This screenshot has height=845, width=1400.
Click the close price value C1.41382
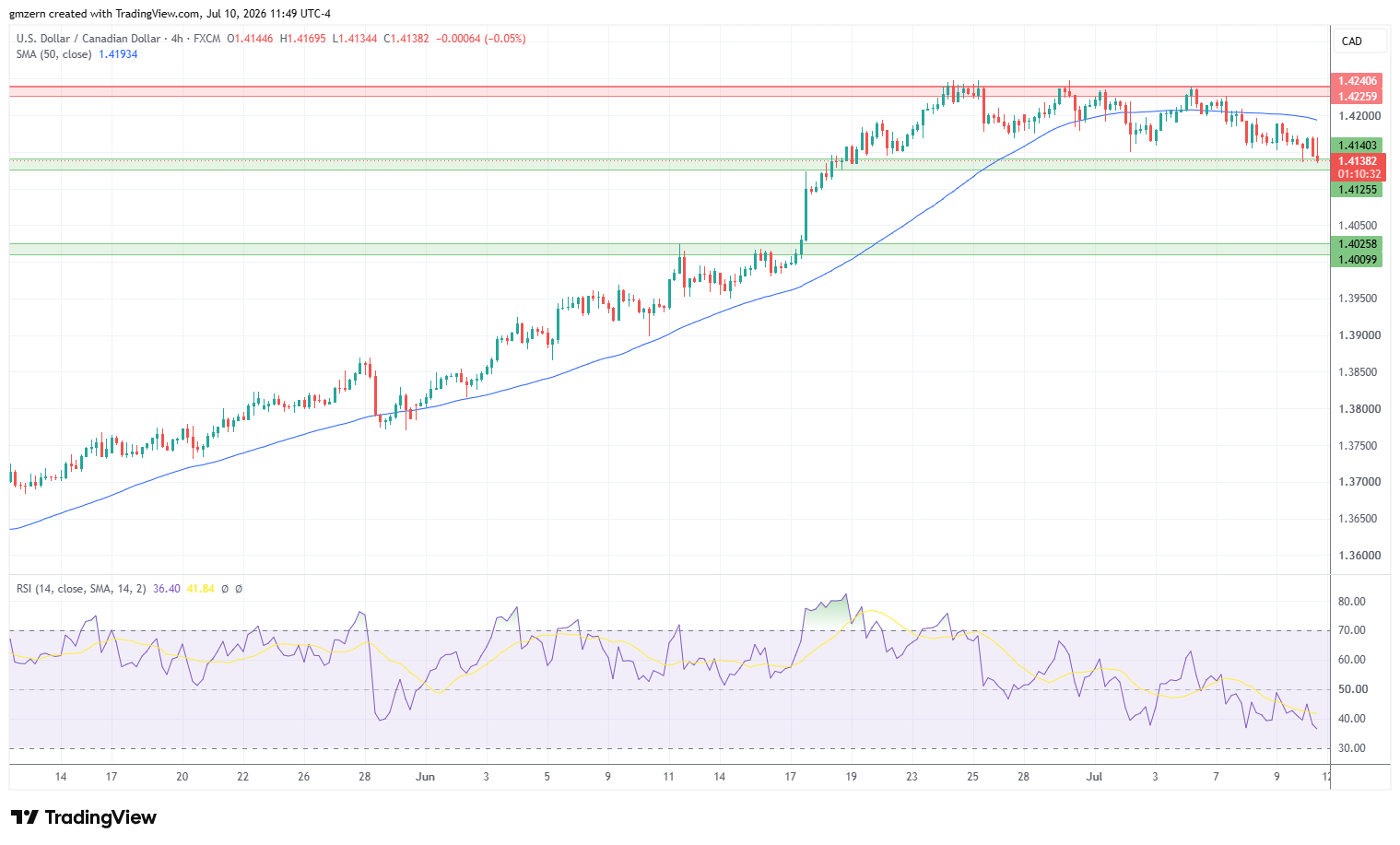coord(406,39)
